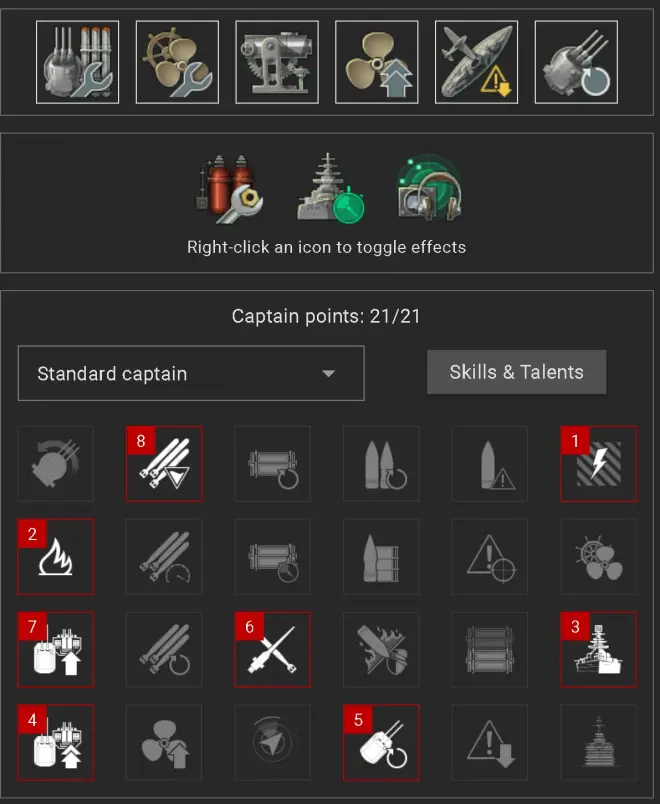Select the turret reload upgrade icon
The image size is (660, 804).
[576, 62]
